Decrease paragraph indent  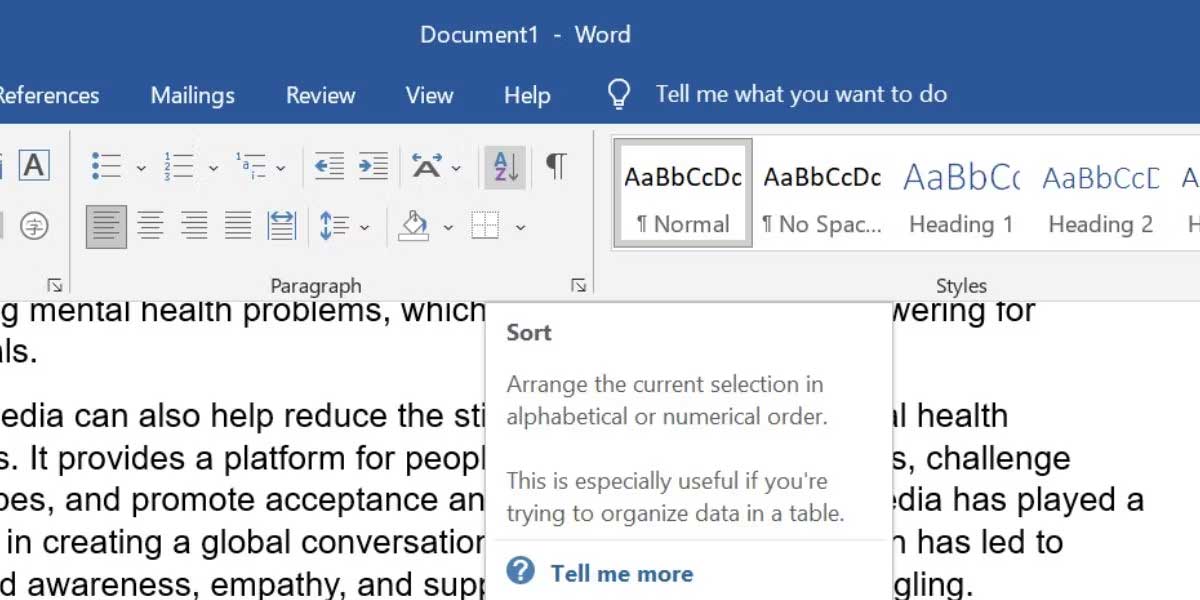(329, 166)
